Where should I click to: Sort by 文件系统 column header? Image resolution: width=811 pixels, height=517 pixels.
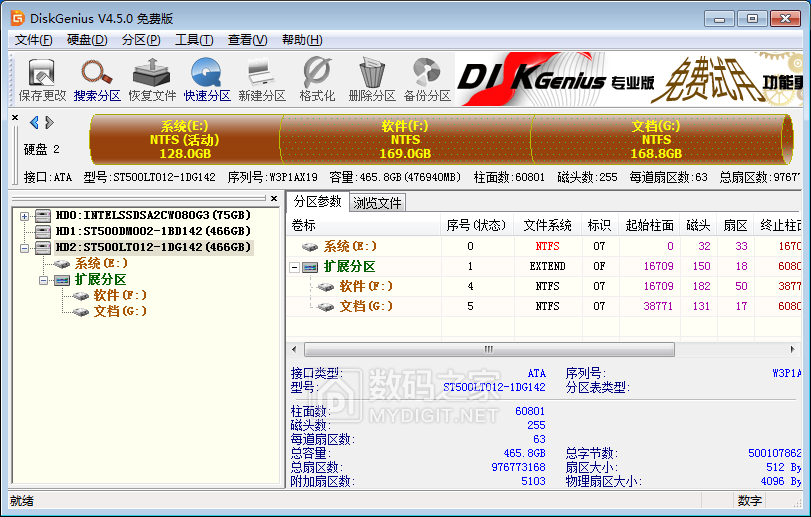548,225
